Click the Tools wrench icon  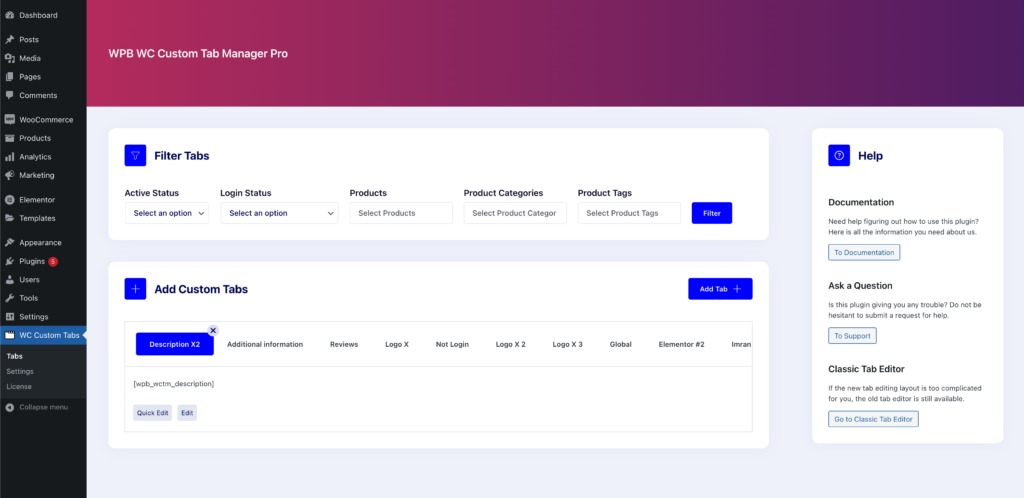tap(9, 298)
